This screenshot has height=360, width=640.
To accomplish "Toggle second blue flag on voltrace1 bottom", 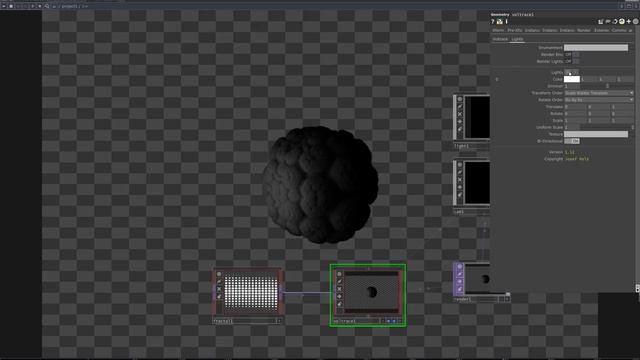I will click(394, 321).
